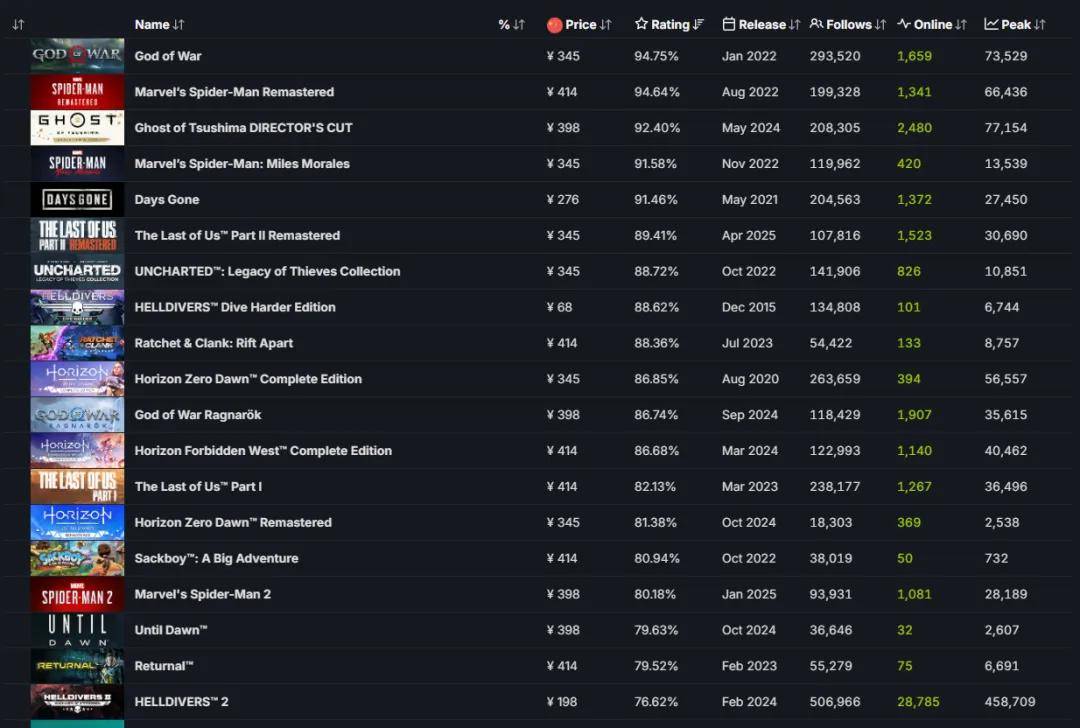
Task: Select the Days Gone thumbnail image
Action: pyautogui.click(x=77, y=200)
